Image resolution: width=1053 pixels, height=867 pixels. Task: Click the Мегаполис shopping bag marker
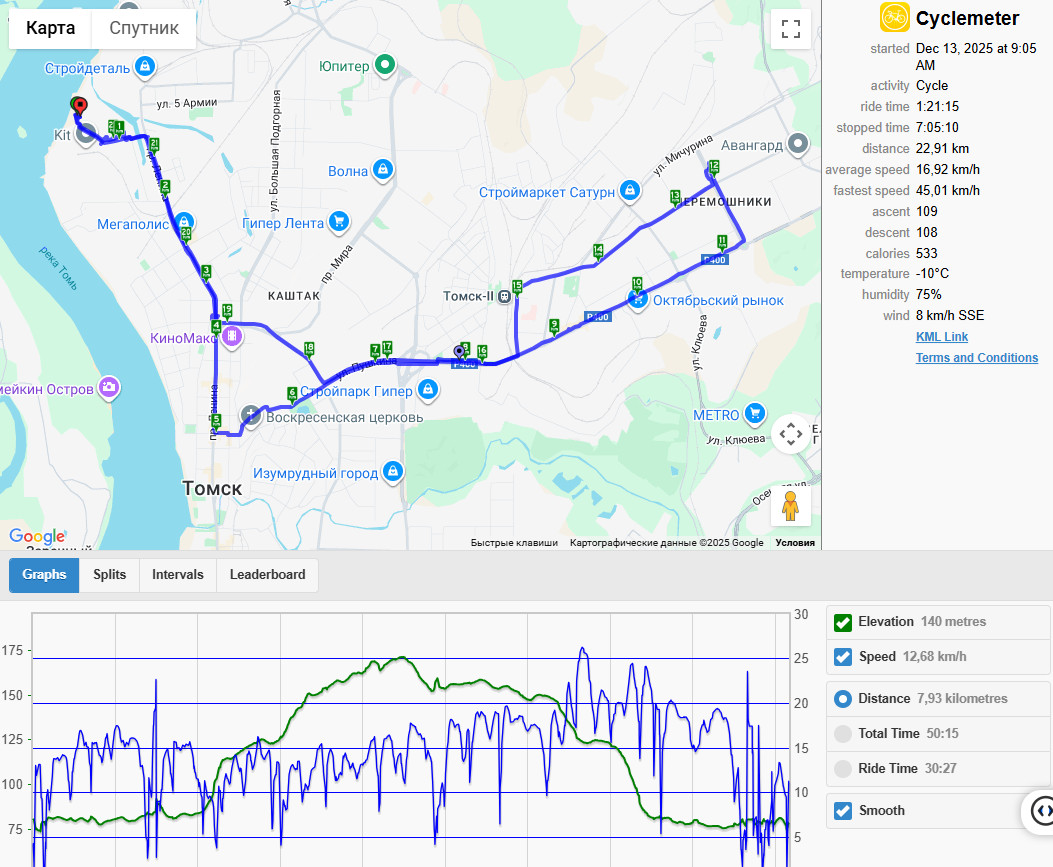coord(184,222)
